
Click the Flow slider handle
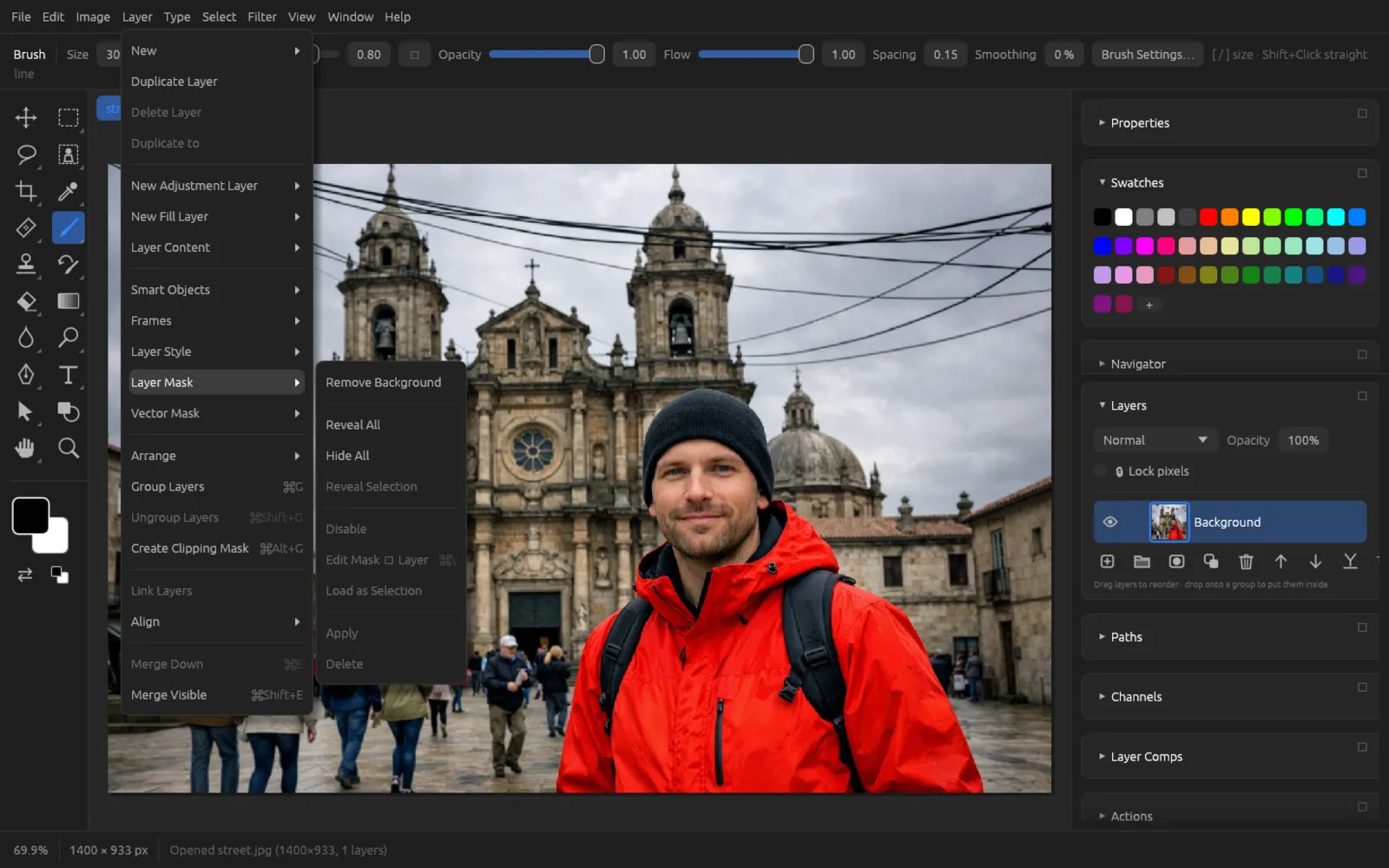tap(806, 55)
